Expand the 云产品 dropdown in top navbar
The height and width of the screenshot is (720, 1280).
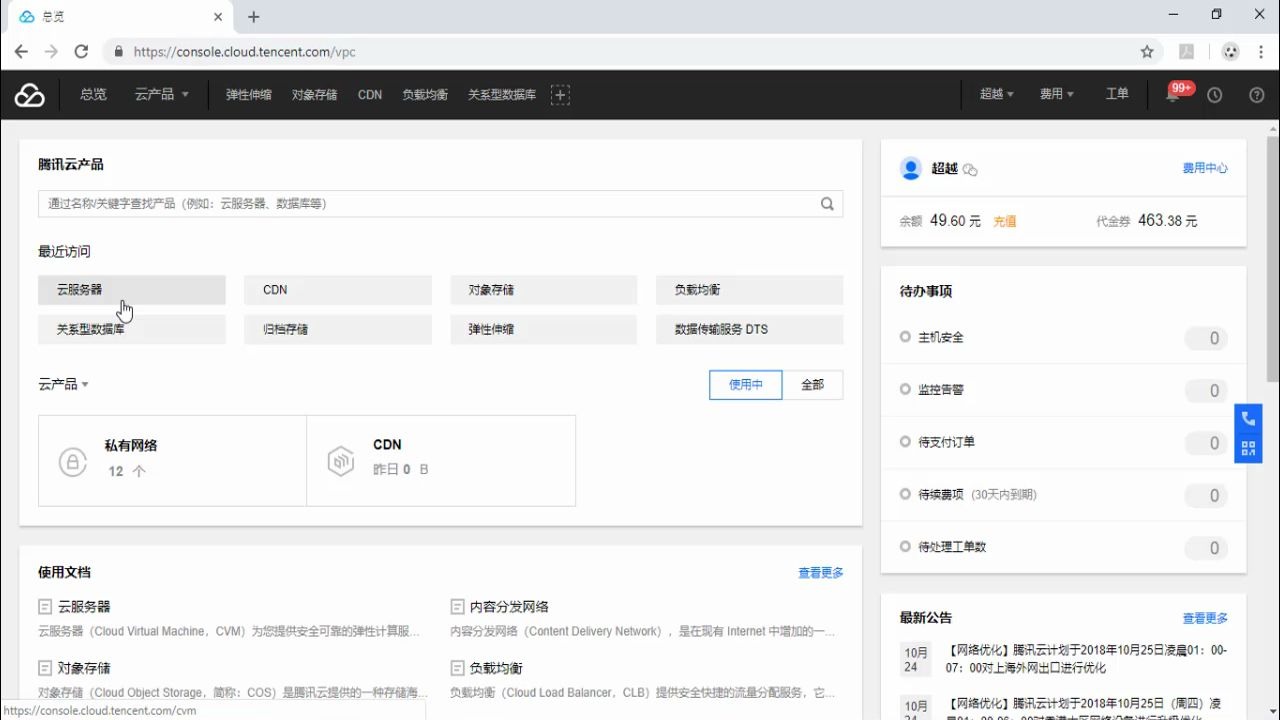coord(162,95)
